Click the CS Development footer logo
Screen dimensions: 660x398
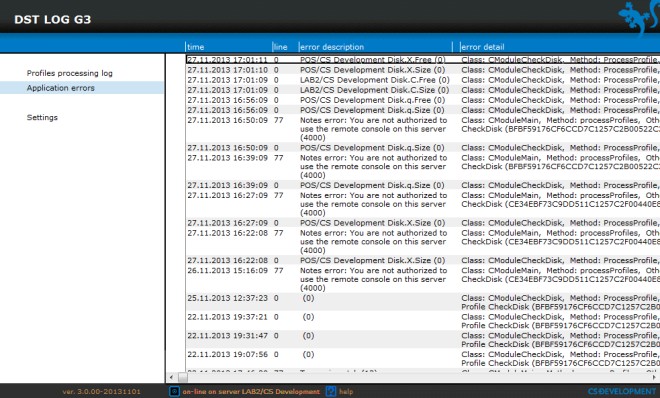[623, 392]
